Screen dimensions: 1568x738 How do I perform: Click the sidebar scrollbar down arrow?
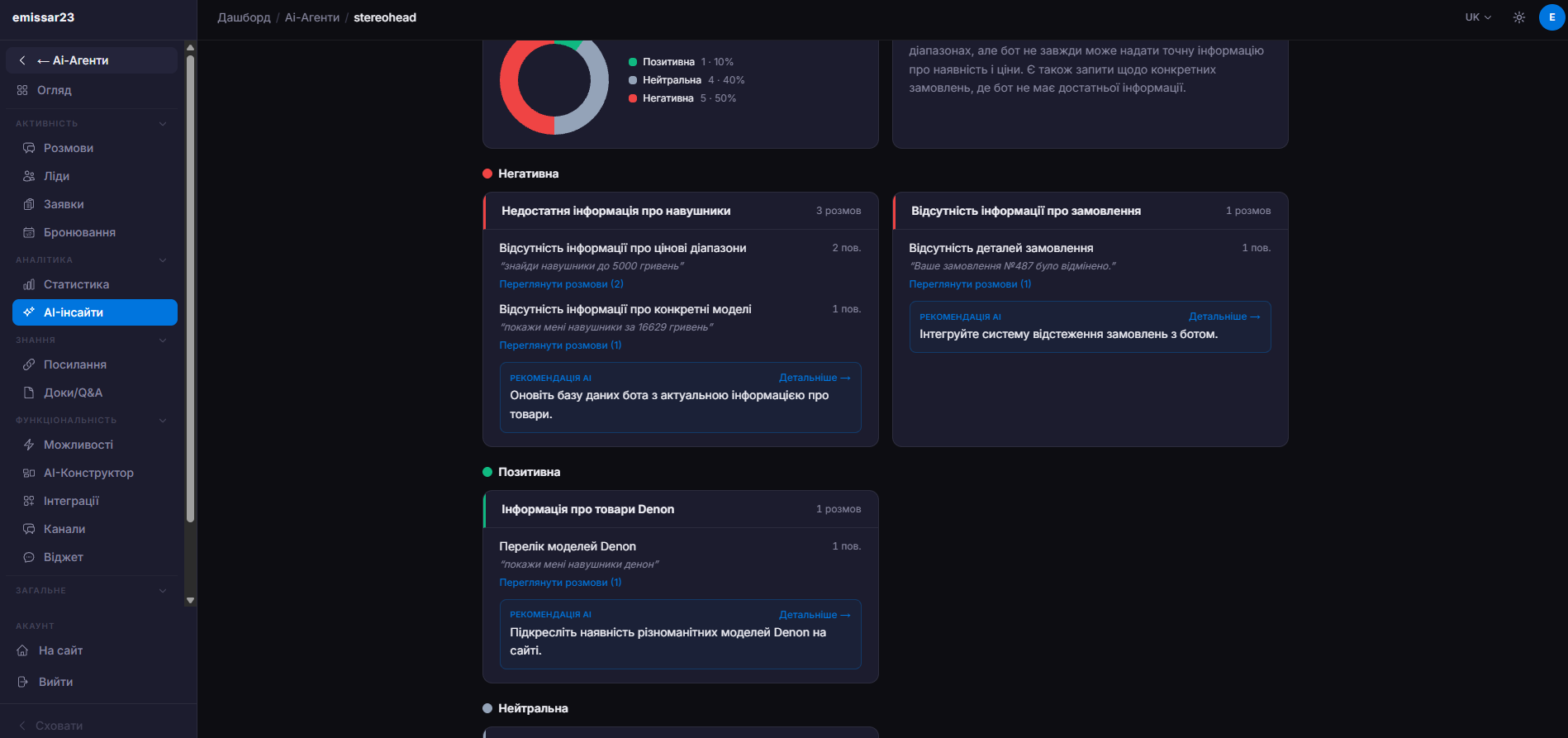pyautogui.click(x=191, y=601)
